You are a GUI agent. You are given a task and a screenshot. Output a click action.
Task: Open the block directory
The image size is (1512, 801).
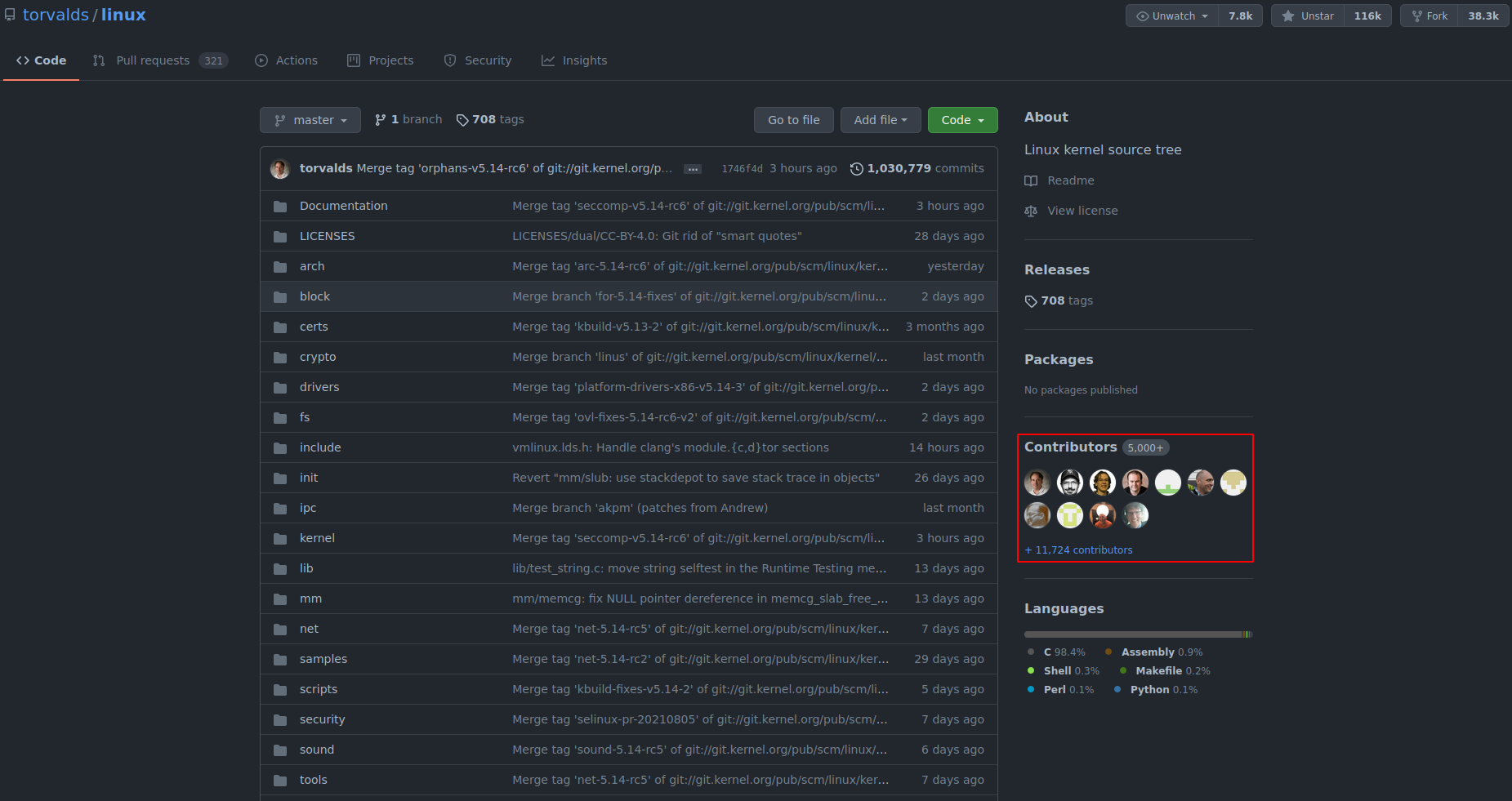(x=314, y=296)
